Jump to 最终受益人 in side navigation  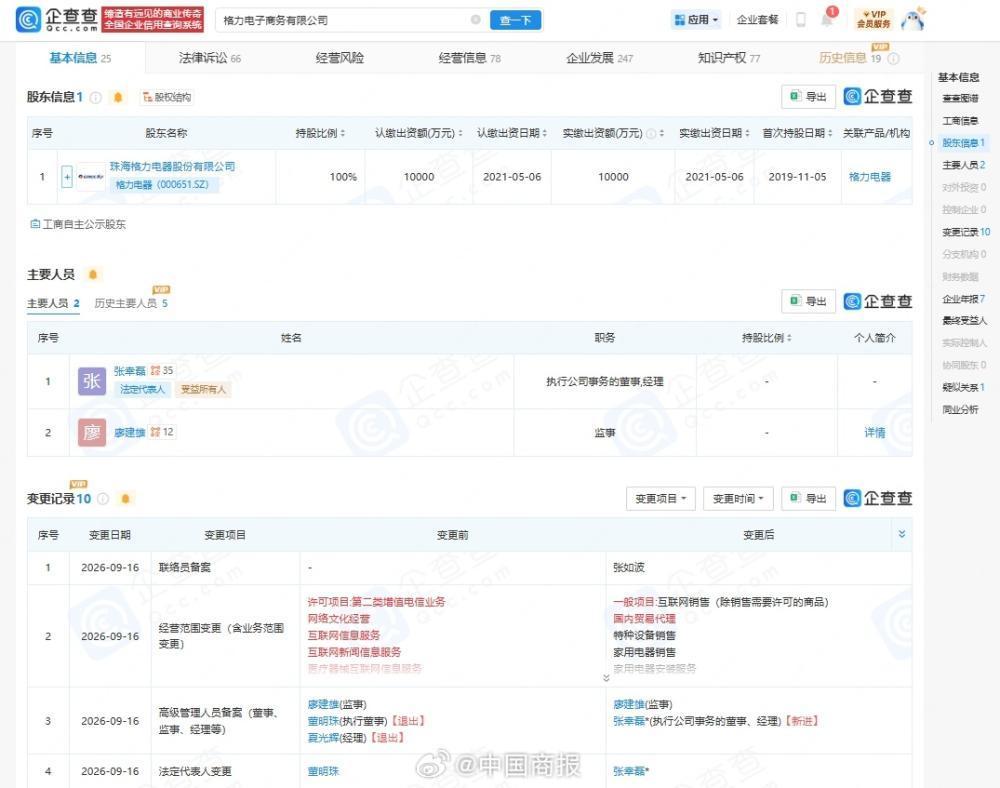point(964,321)
